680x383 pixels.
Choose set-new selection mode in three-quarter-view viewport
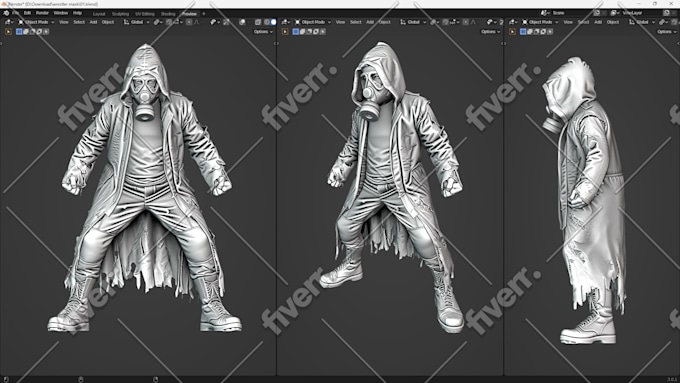click(296, 32)
